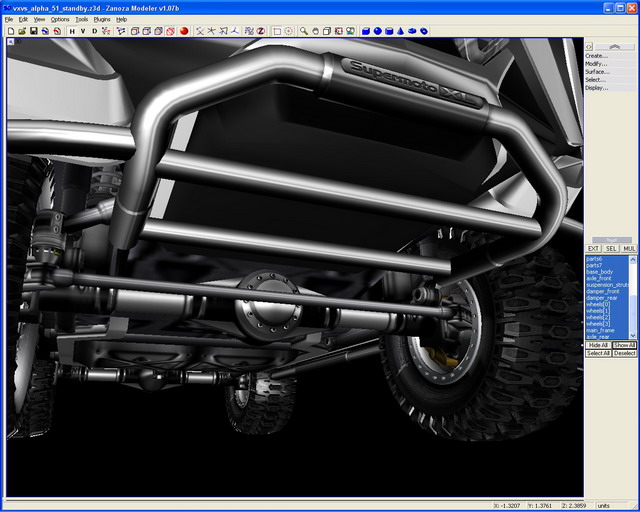Open the Tools menu
640x512 pixels.
(82, 19)
